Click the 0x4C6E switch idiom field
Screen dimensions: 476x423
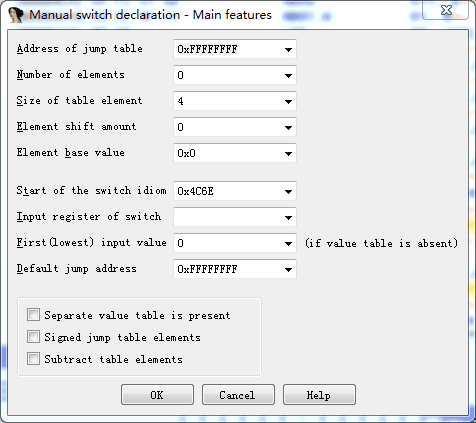(228, 191)
